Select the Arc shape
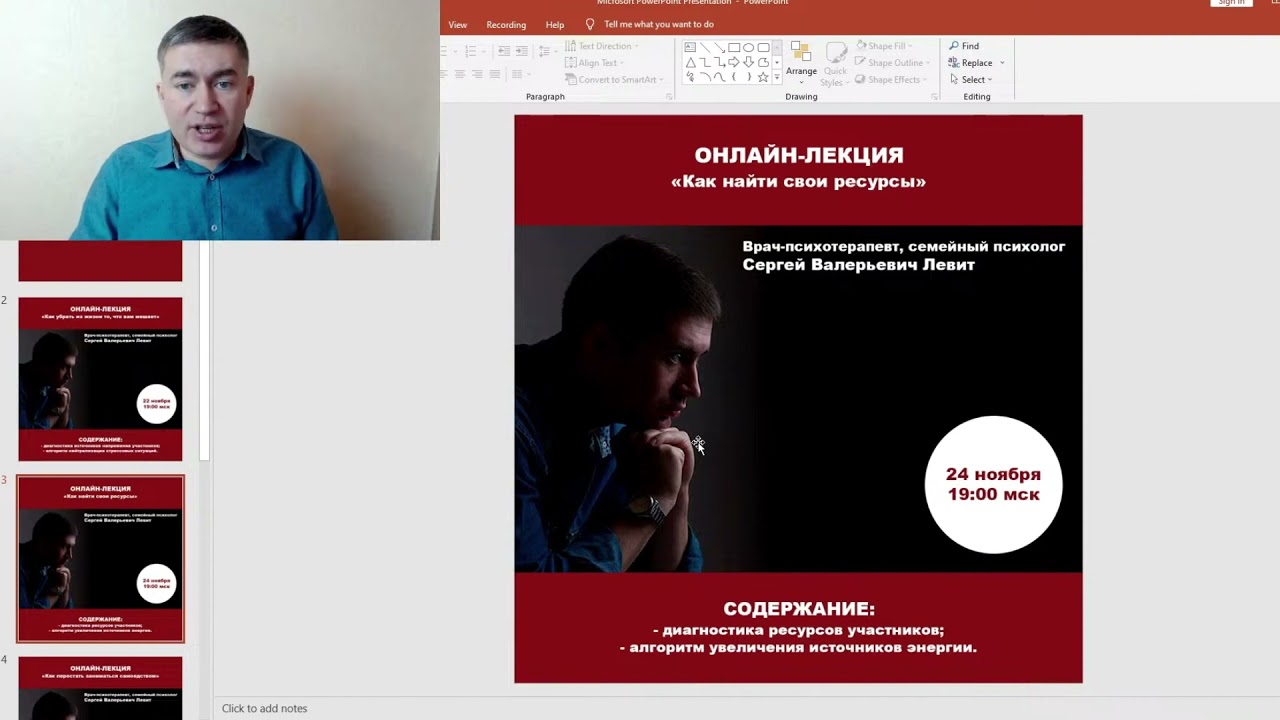 pyautogui.click(x=705, y=77)
